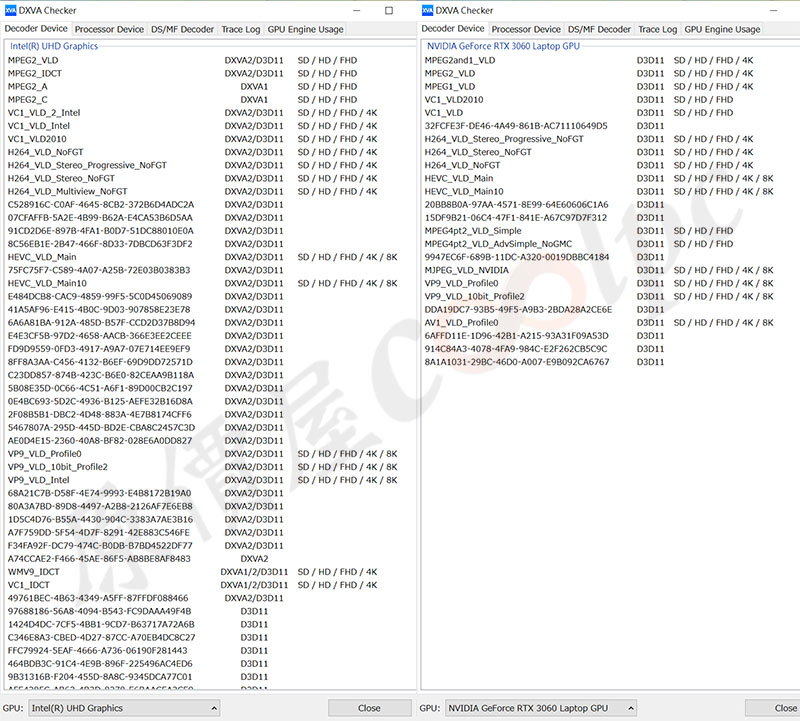
Task: Click the DXVA Checker icon in the right window title bar
Action: coord(428,10)
